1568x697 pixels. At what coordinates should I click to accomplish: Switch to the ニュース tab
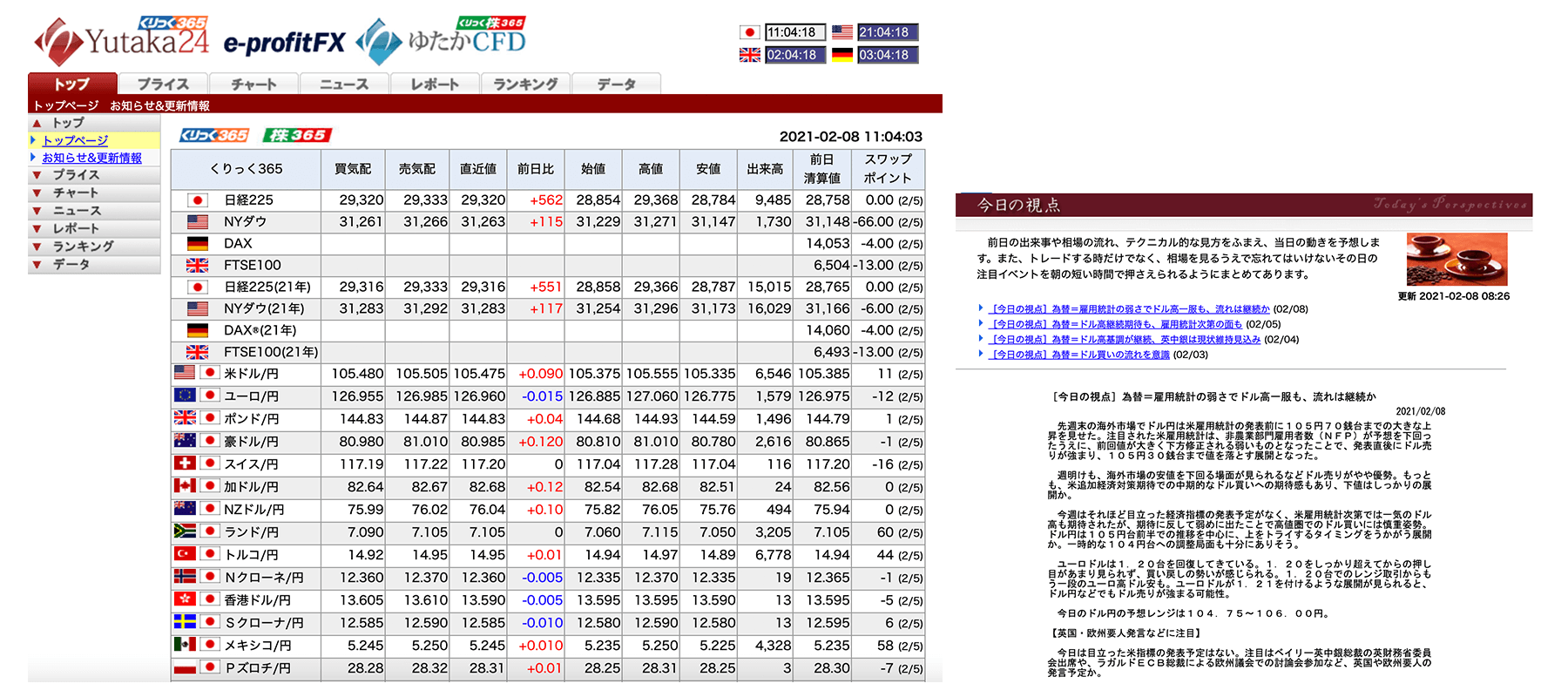click(344, 84)
